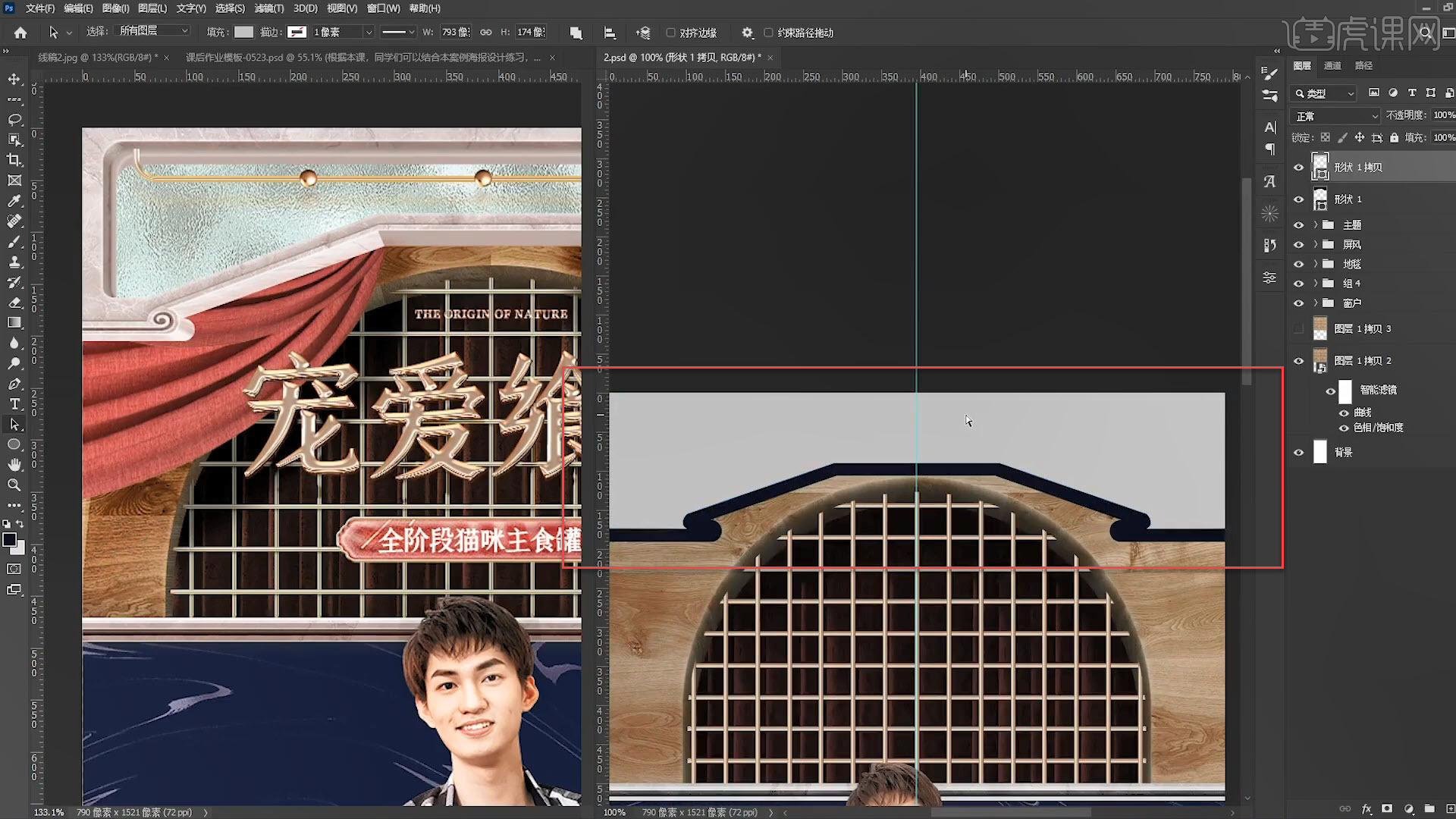Screen dimensions: 1456x819
Task: Select the Move tool
Action: pyautogui.click(x=14, y=79)
